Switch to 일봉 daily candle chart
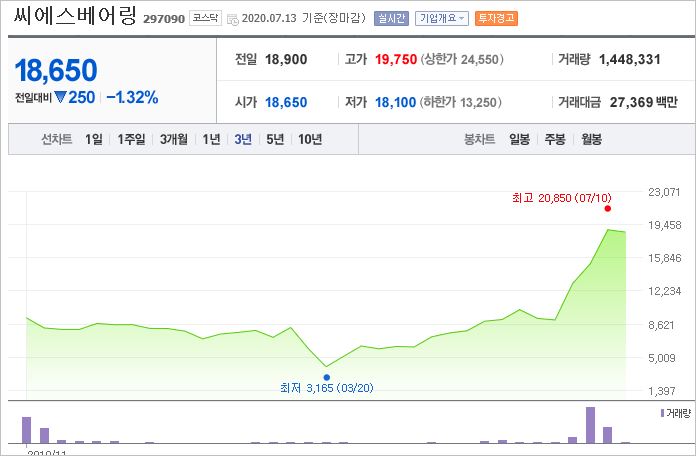This screenshot has height=456, width=696. click(519, 139)
